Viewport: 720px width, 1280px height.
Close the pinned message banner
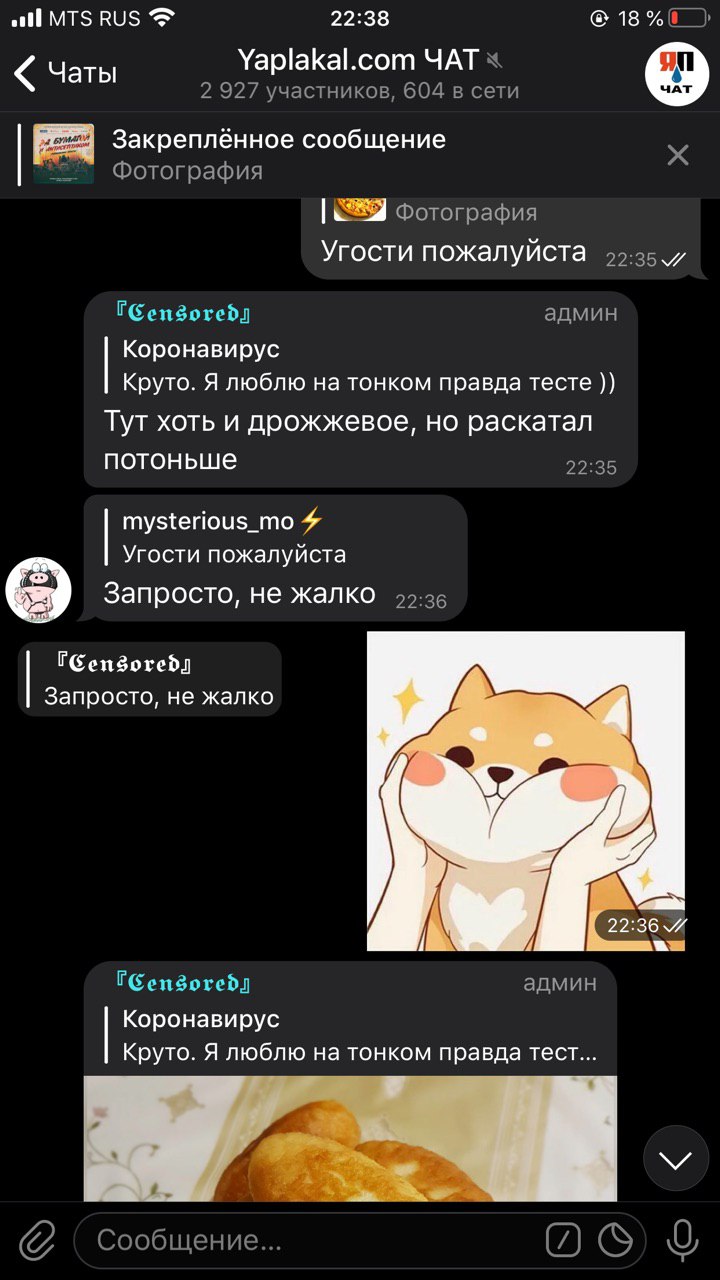(x=678, y=155)
